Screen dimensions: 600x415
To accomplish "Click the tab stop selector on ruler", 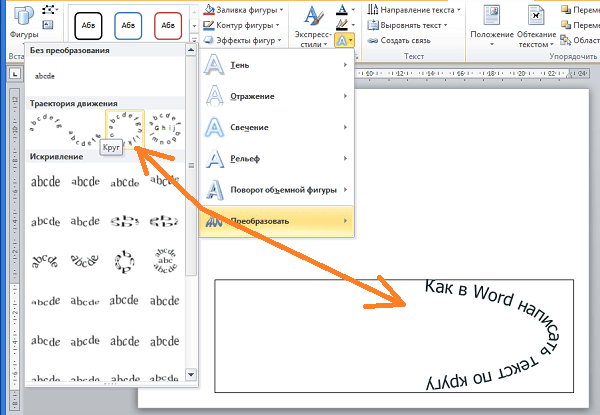I will coord(15,73).
